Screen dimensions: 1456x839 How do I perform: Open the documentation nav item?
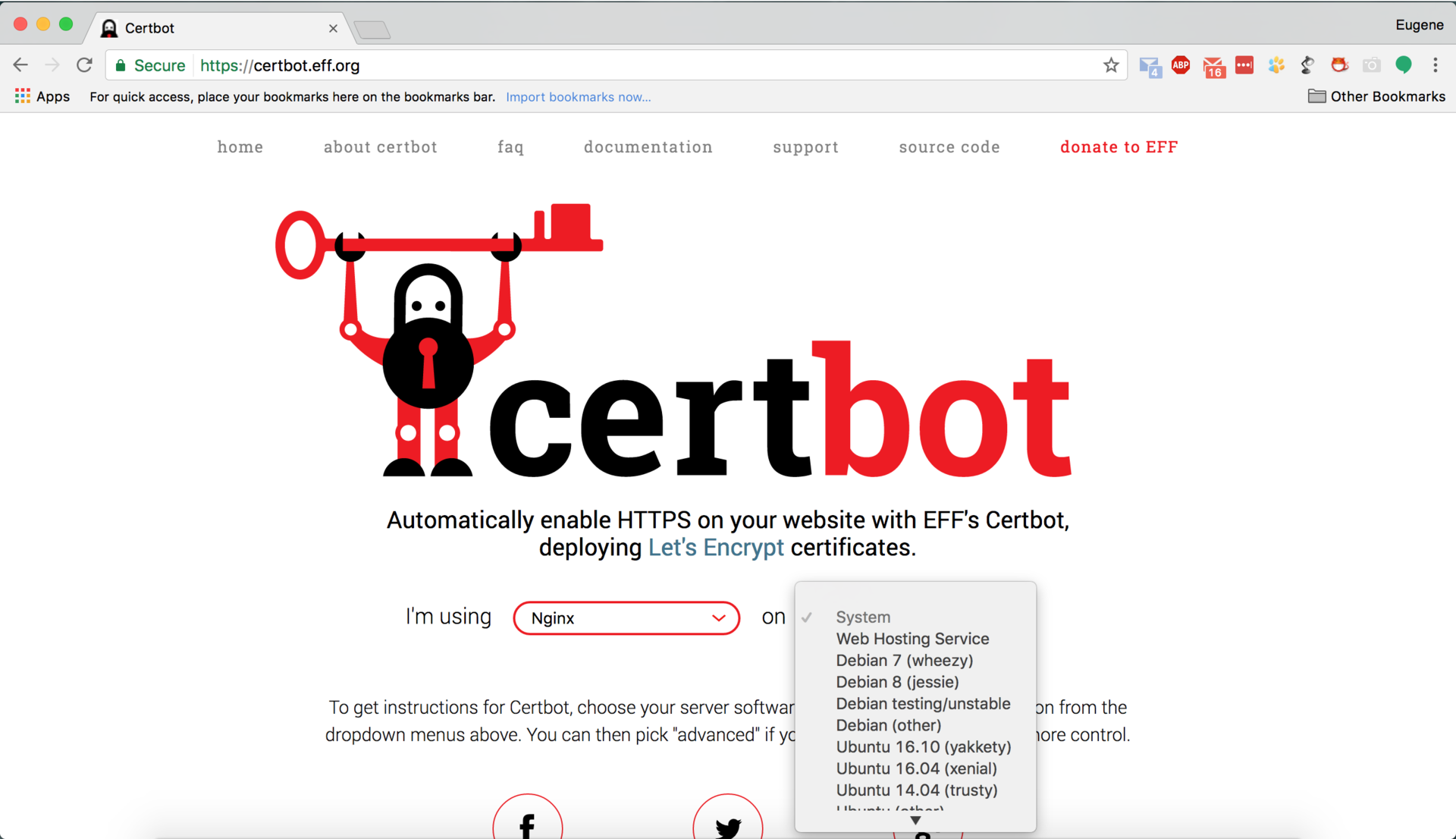[x=648, y=147]
